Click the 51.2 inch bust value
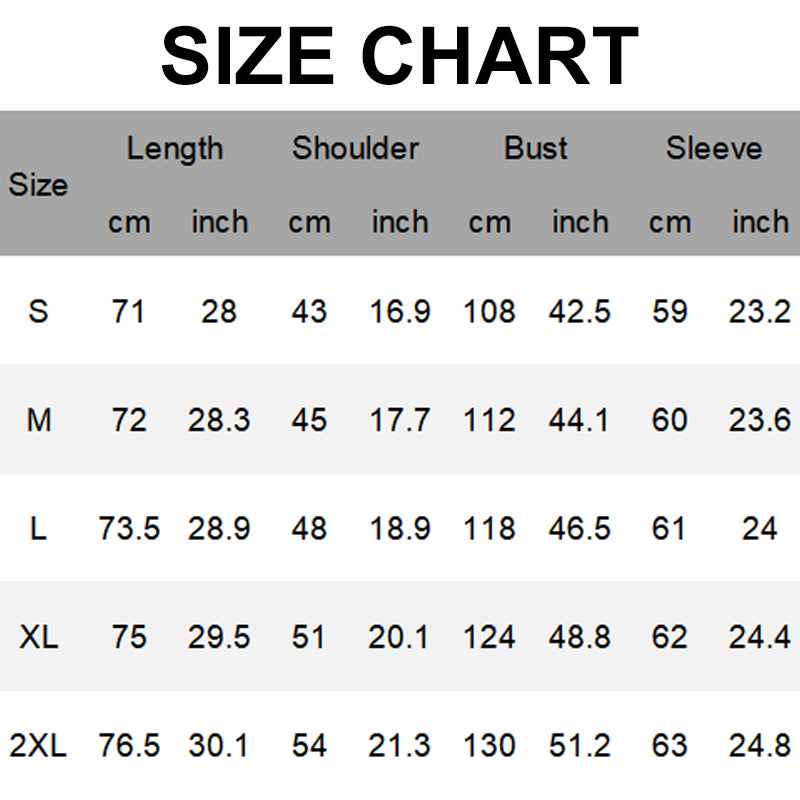Viewport: 800px width, 800px height. (579, 745)
